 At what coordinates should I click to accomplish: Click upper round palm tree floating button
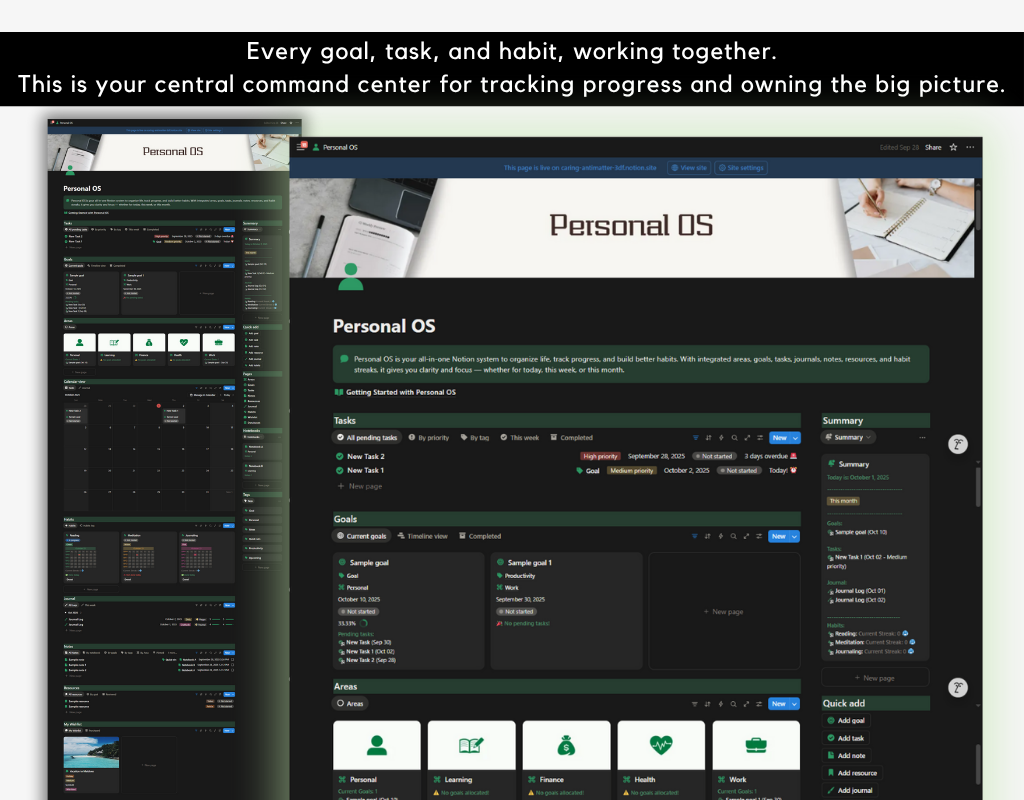[957, 444]
